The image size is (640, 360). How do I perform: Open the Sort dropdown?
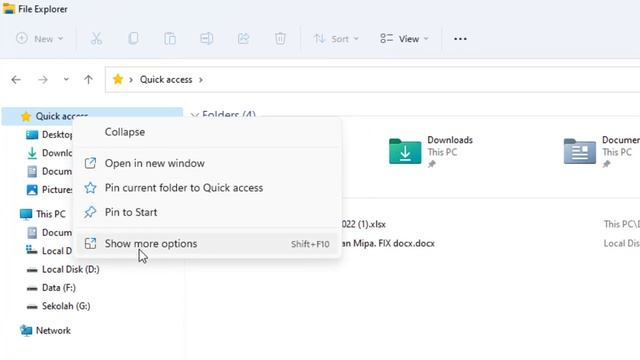coord(336,39)
